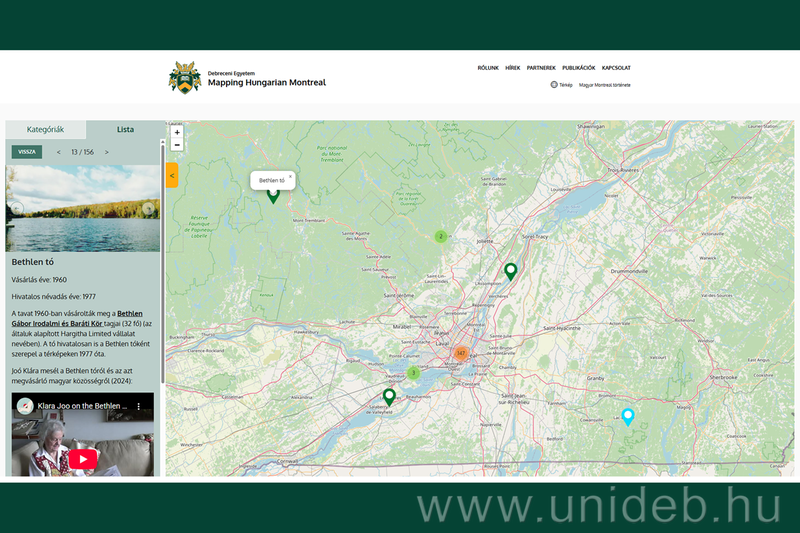Image resolution: width=800 pixels, height=533 pixels.
Task: Go to the next list entry
Action: click(x=107, y=152)
